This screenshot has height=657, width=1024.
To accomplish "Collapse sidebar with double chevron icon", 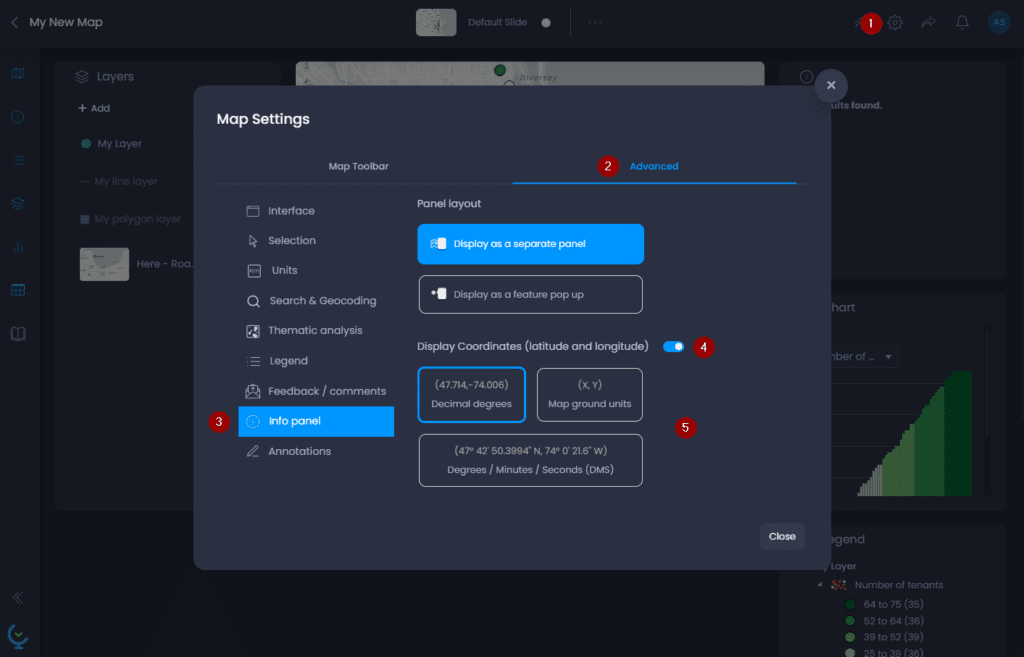I will click(x=18, y=598).
